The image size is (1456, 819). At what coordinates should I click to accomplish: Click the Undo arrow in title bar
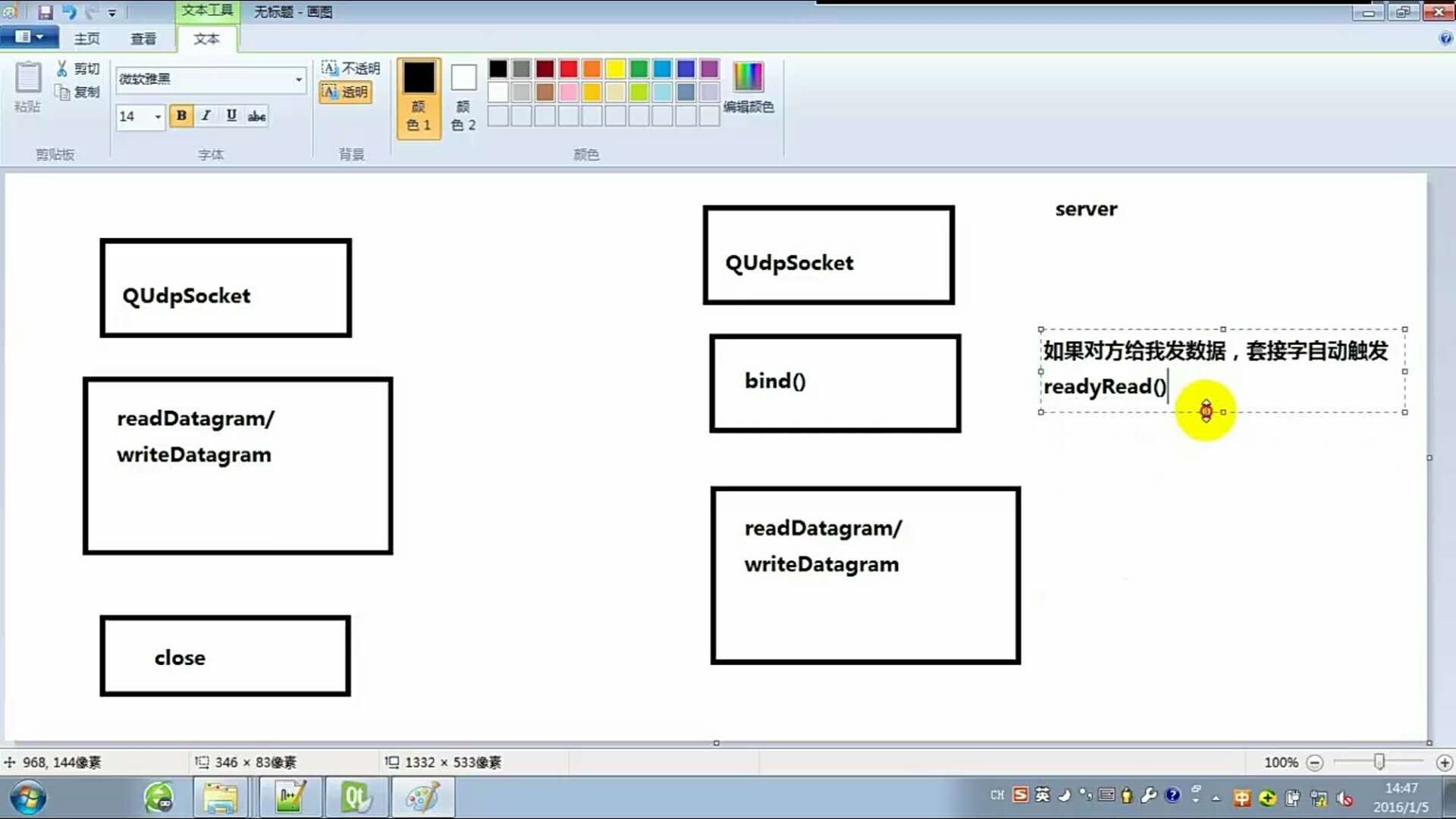69,12
